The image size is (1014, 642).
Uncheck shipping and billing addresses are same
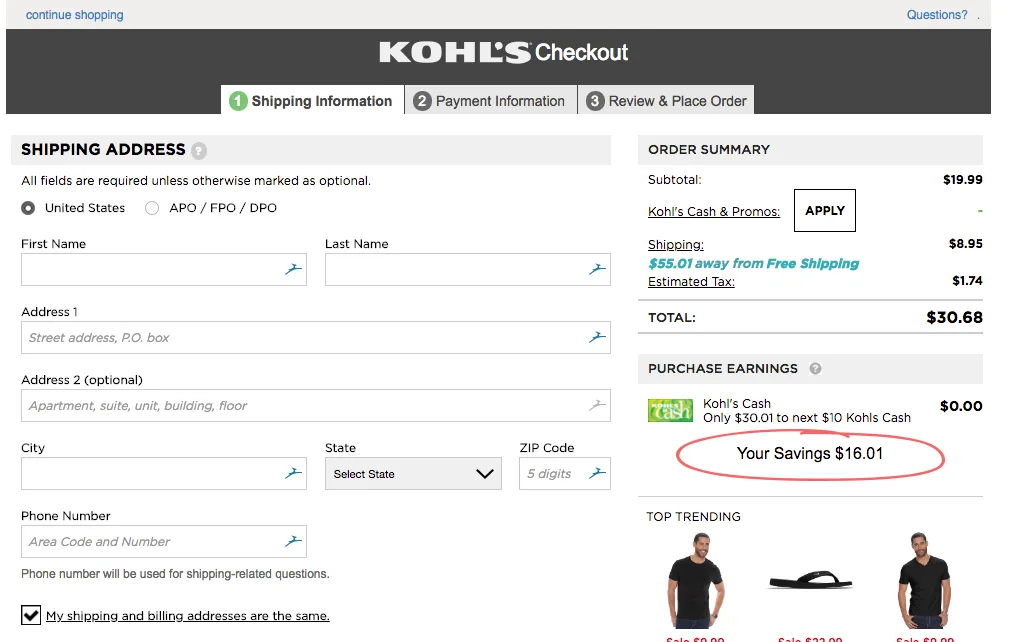pos(30,615)
